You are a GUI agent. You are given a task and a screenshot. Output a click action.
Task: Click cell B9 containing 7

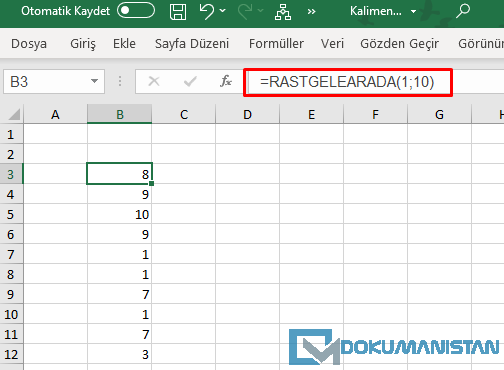(120, 294)
